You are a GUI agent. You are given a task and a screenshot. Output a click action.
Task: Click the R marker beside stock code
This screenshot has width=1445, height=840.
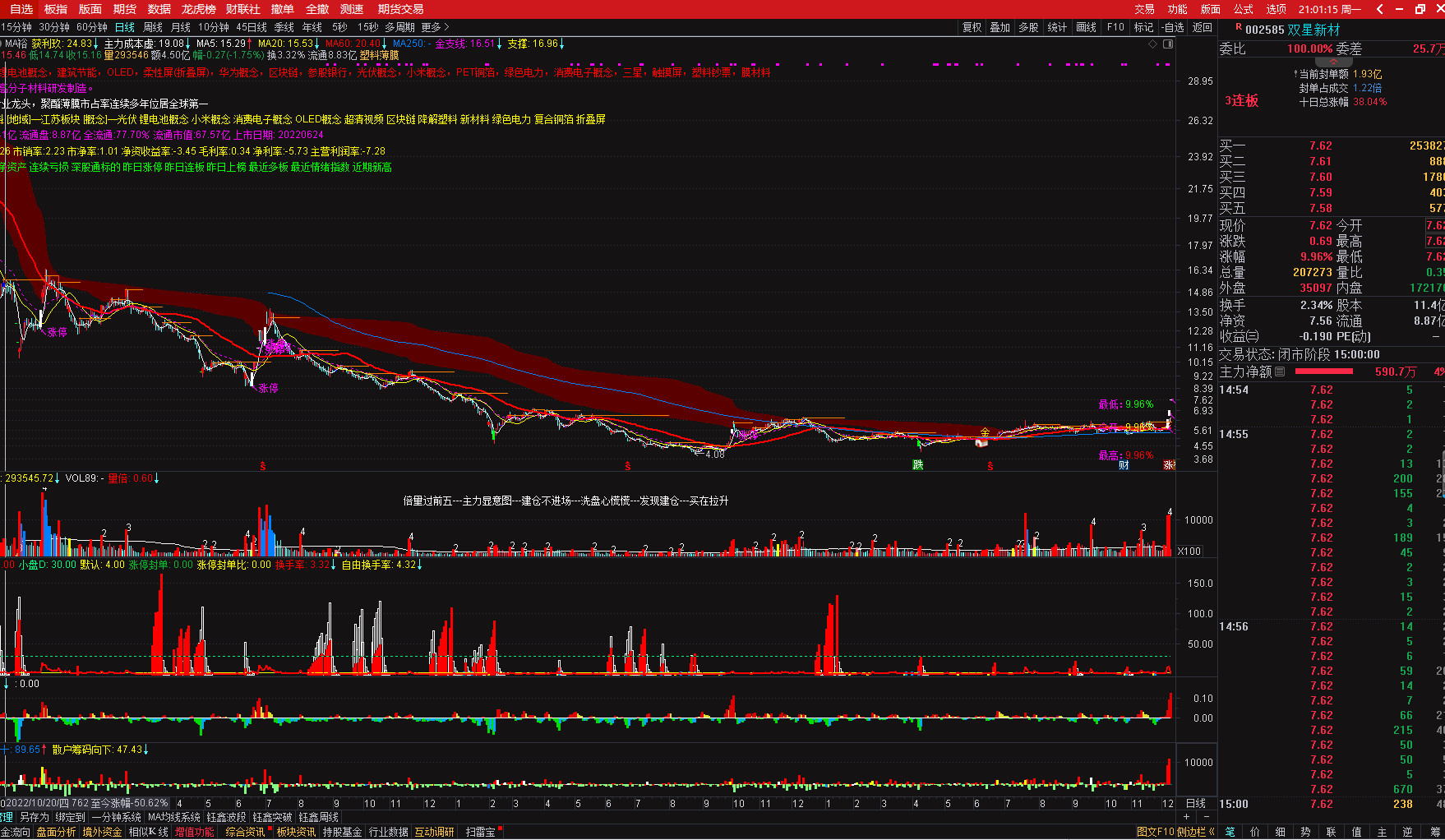1238,27
